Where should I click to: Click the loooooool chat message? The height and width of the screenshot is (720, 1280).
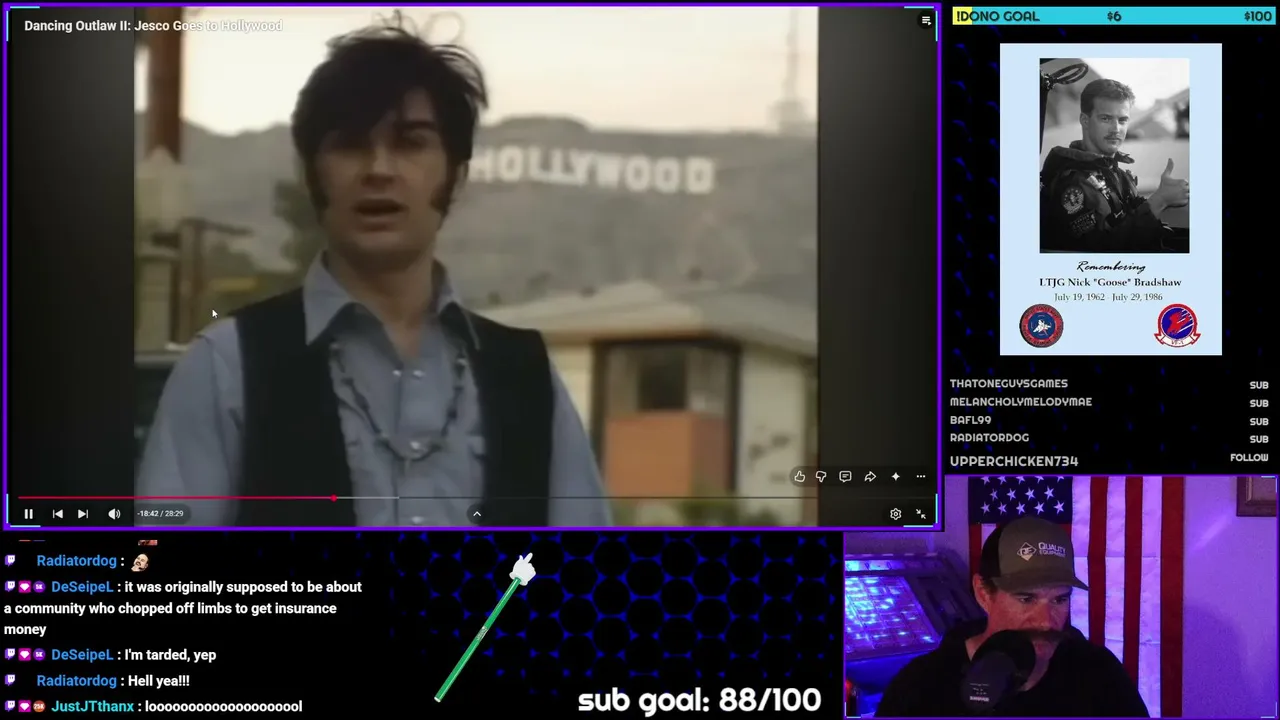(x=223, y=707)
